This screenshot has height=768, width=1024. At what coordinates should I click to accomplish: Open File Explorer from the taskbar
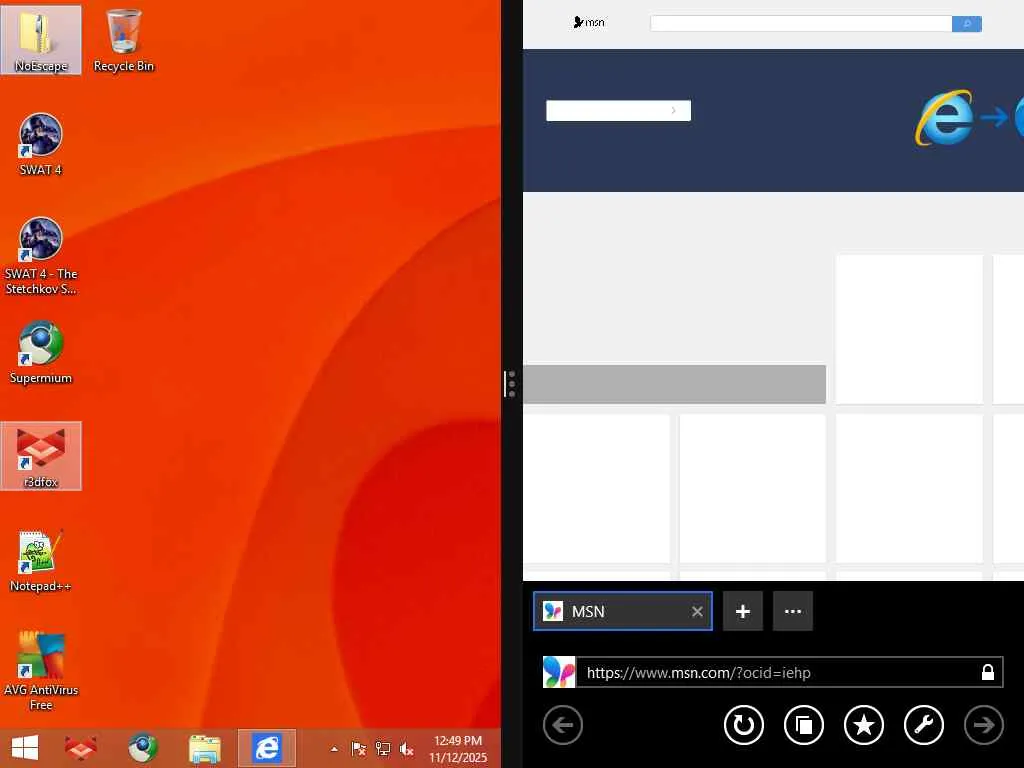204,748
